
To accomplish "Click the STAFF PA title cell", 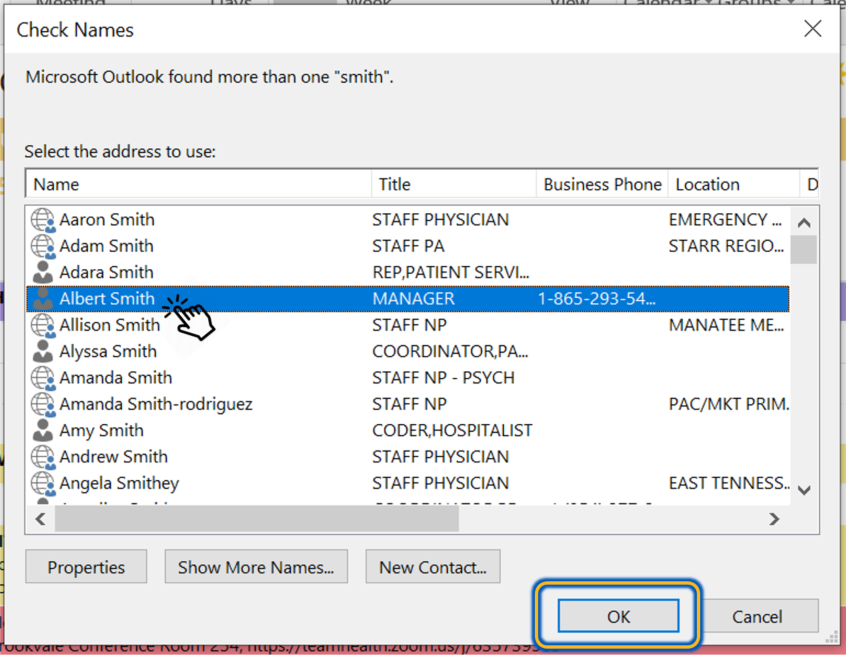I will point(408,247).
